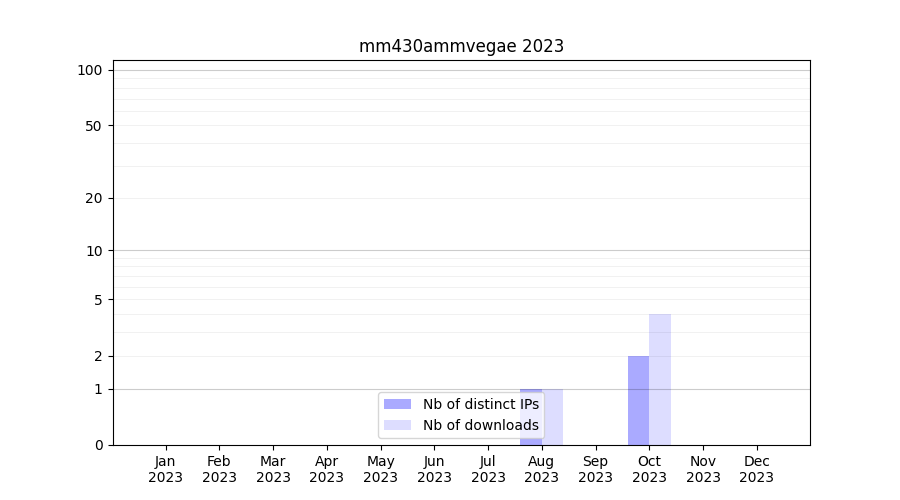This screenshot has width=900, height=500.
Task: Select the Nb of distinct IPs legend label
Action: coord(480,404)
